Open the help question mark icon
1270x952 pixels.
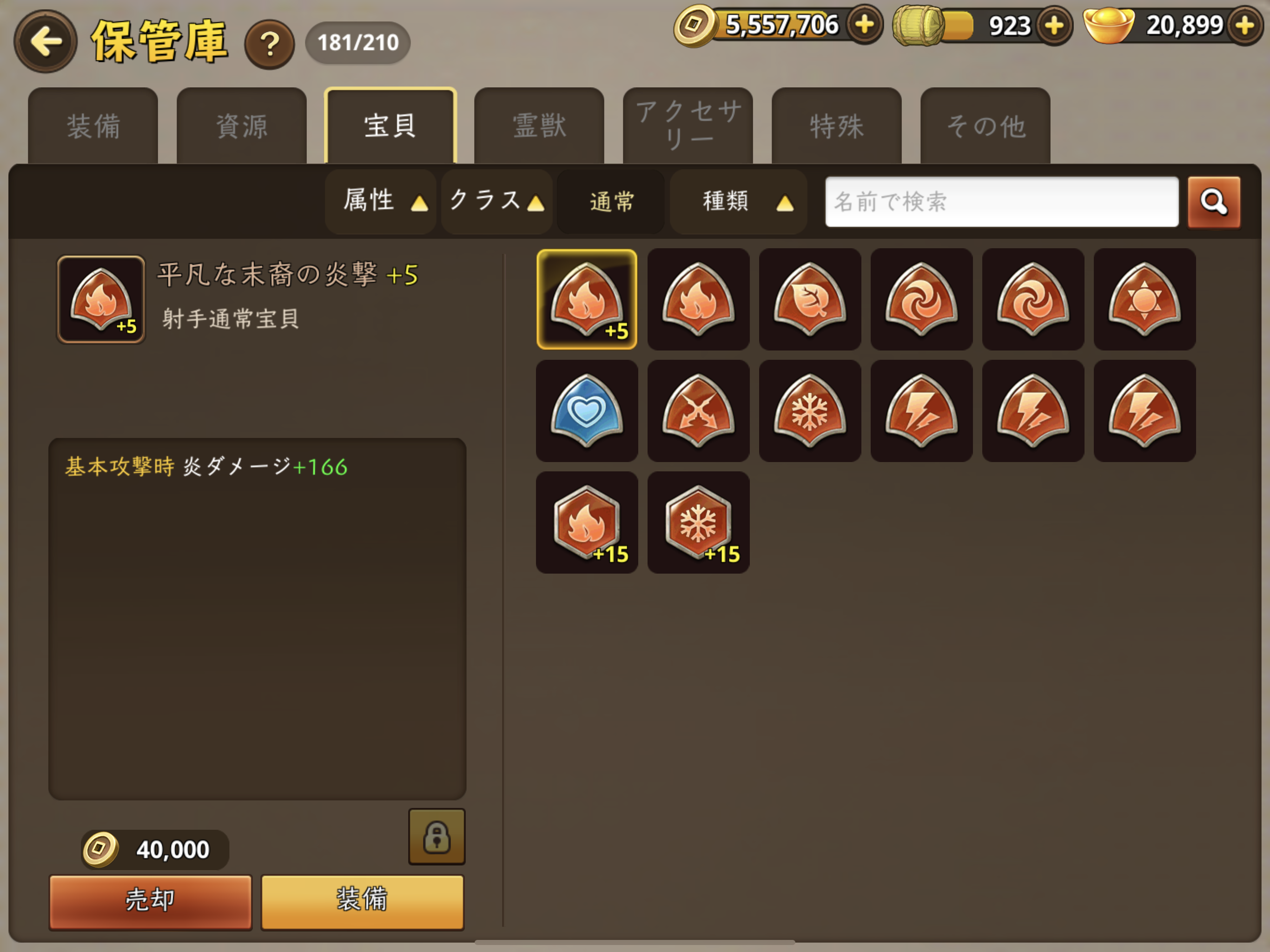tap(269, 44)
